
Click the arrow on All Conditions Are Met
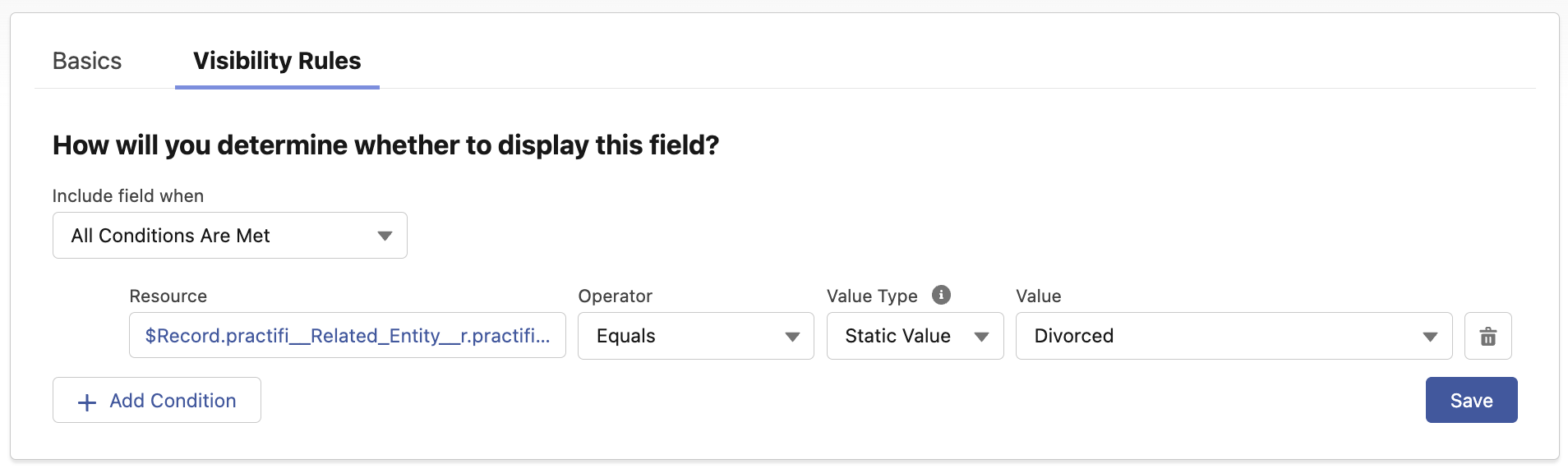coord(385,236)
